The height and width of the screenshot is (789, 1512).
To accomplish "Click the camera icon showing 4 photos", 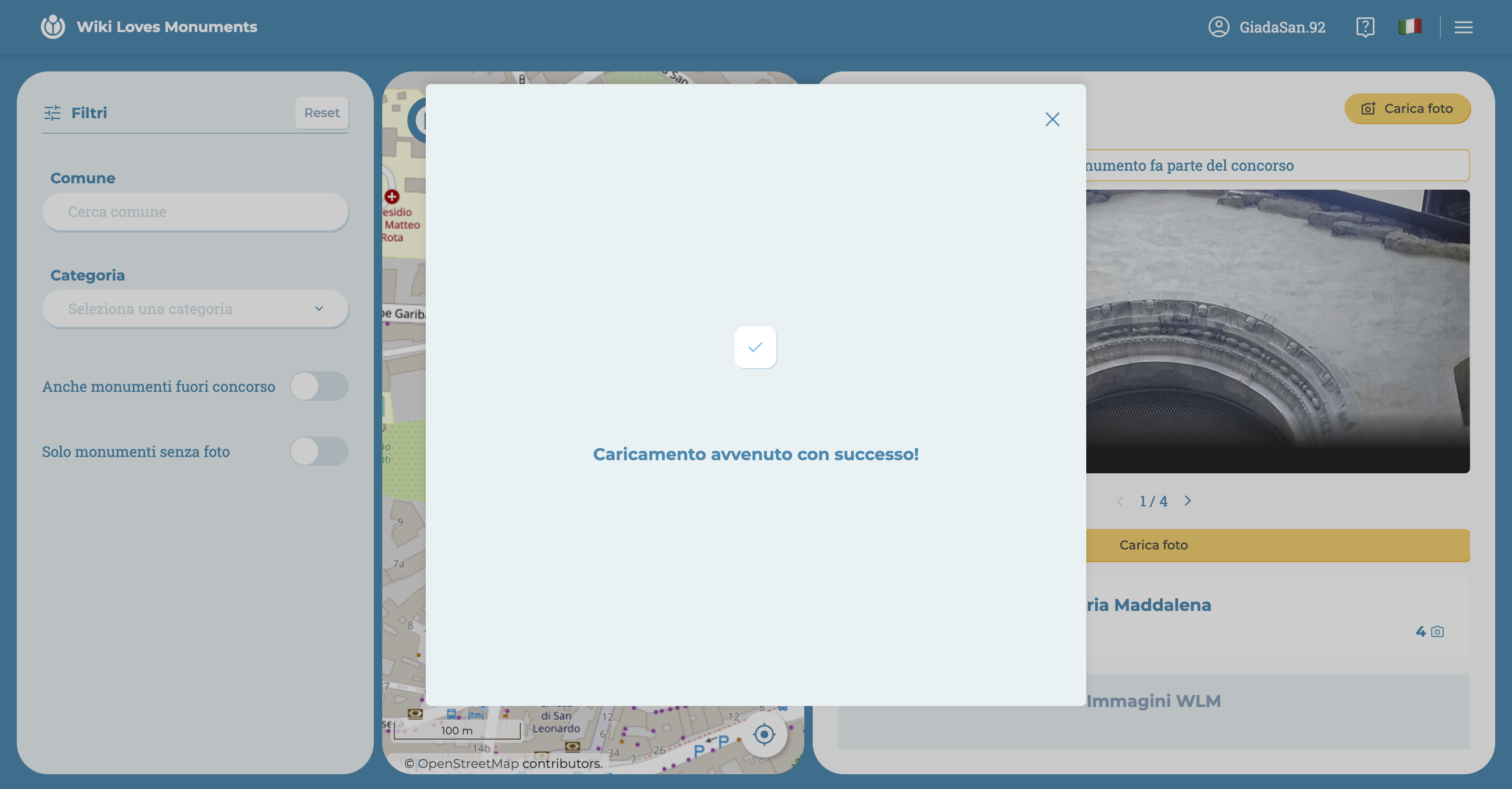I will click(x=1437, y=631).
